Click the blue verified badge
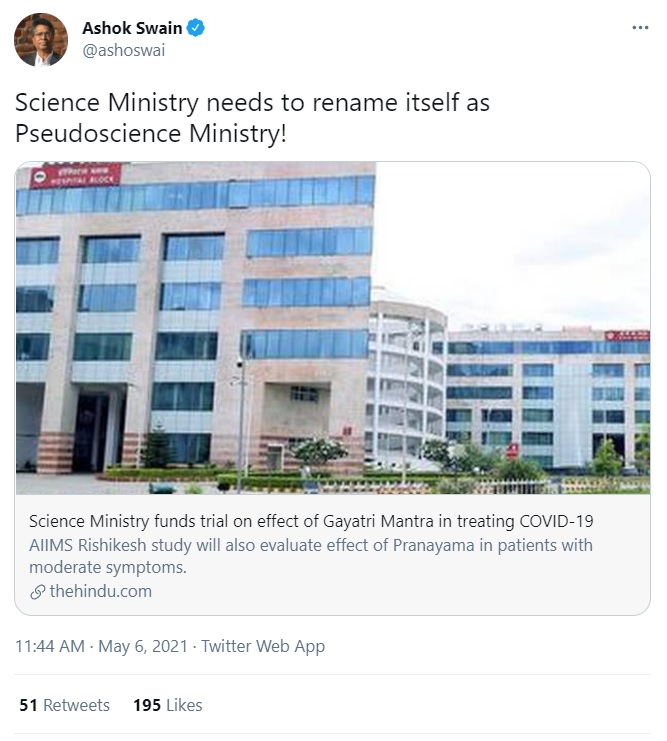Screen dimensions: 667x741 (x=196, y=29)
